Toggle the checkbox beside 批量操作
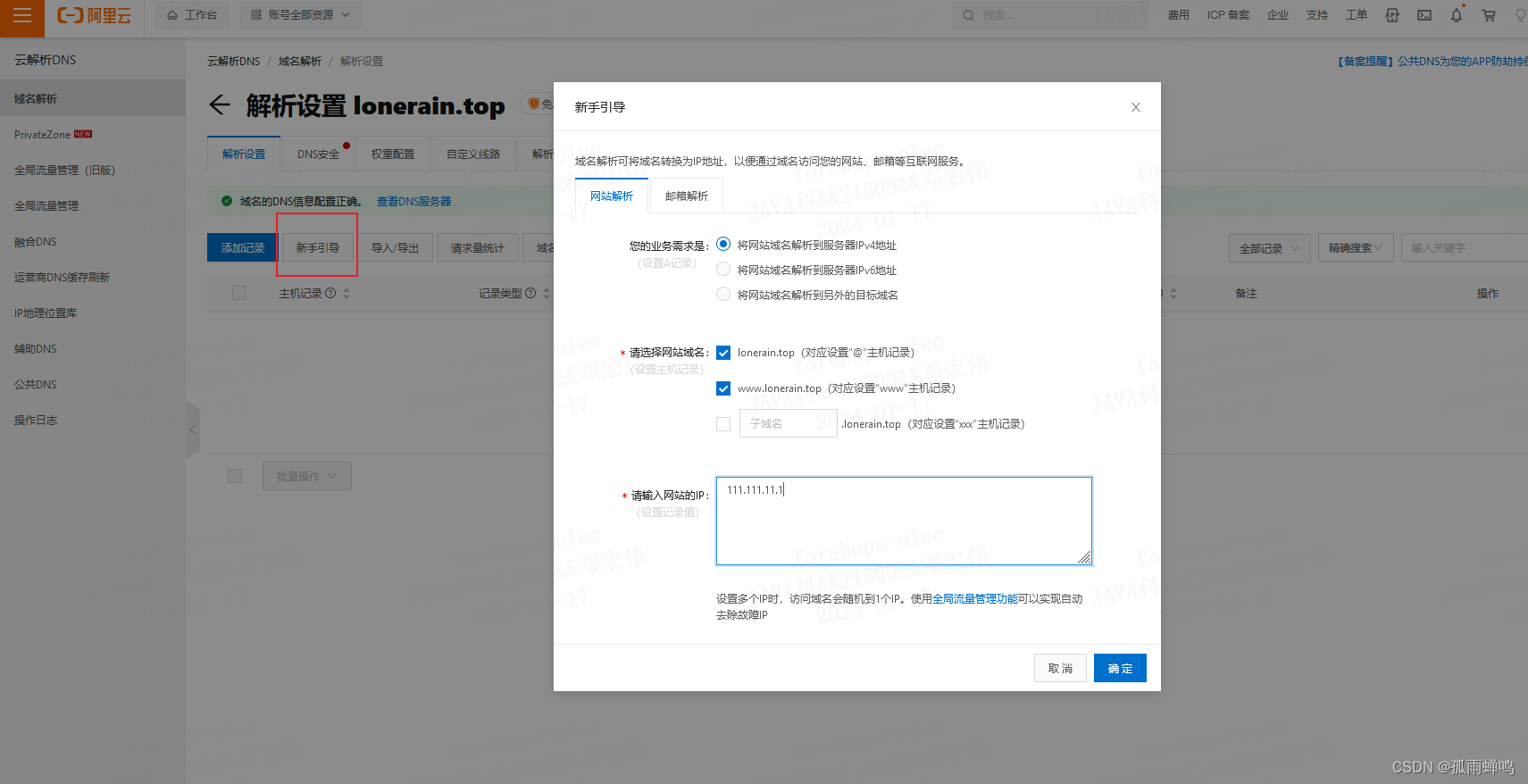The image size is (1528, 784). pyautogui.click(x=235, y=476)
